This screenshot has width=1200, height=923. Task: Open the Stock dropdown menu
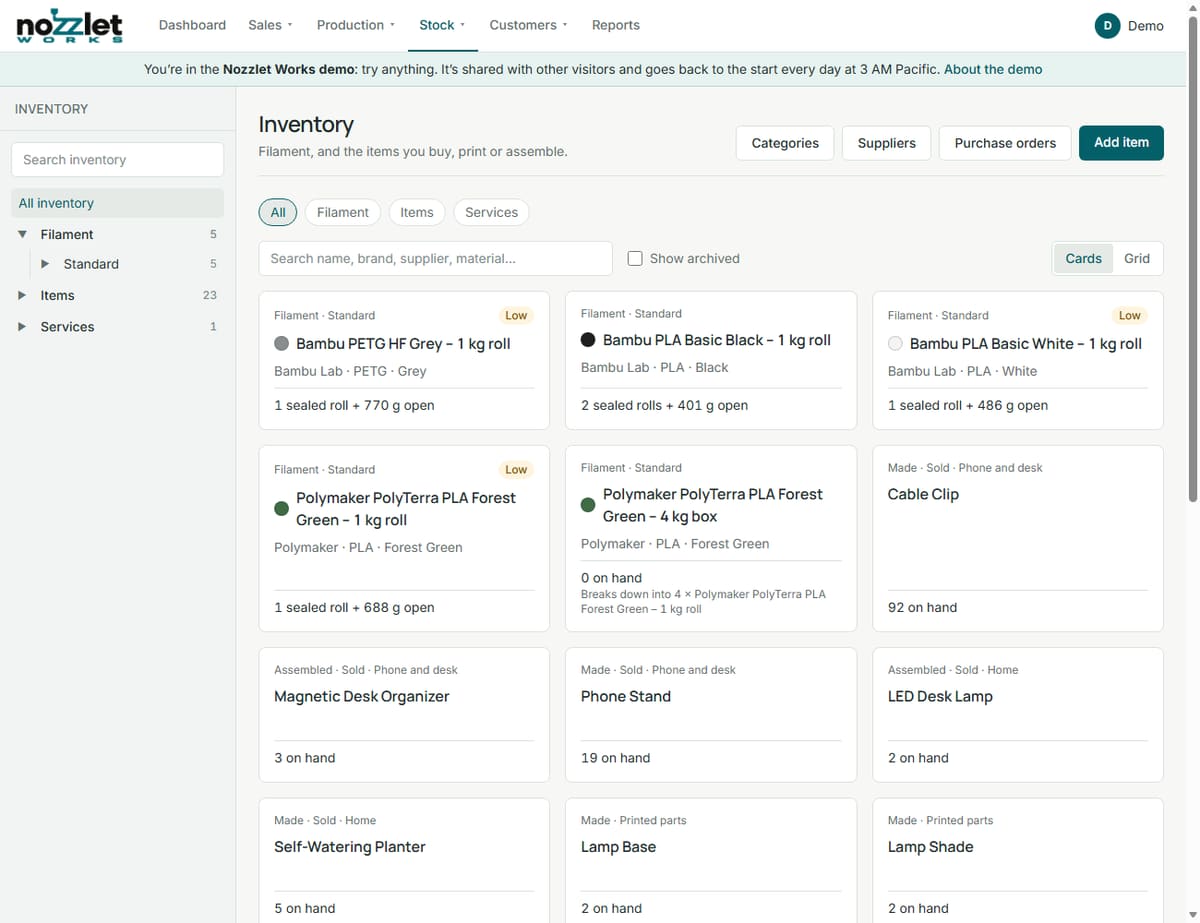[442, 25]
